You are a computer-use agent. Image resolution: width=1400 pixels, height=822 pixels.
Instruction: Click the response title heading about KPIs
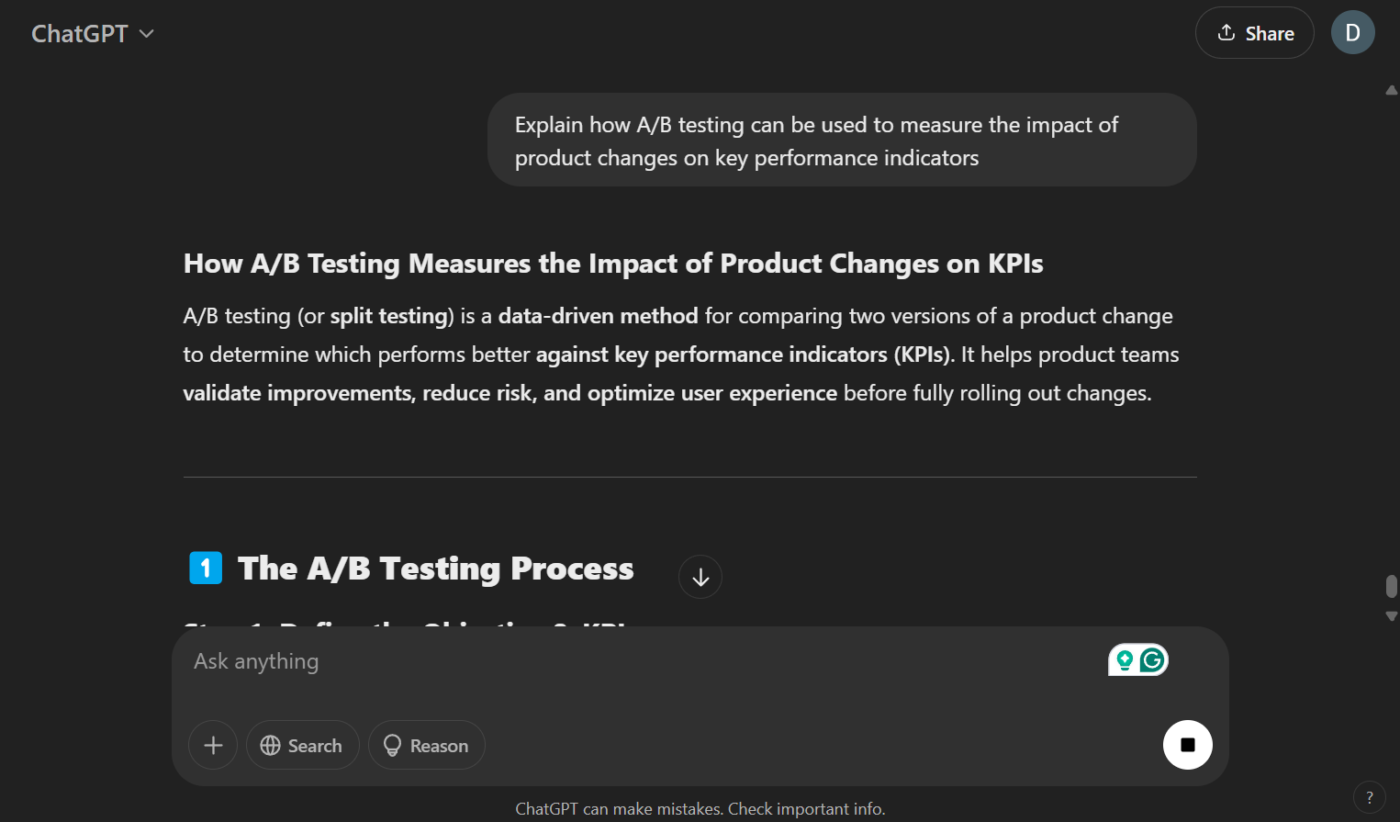pyautogui.click(x=613, y=264)
